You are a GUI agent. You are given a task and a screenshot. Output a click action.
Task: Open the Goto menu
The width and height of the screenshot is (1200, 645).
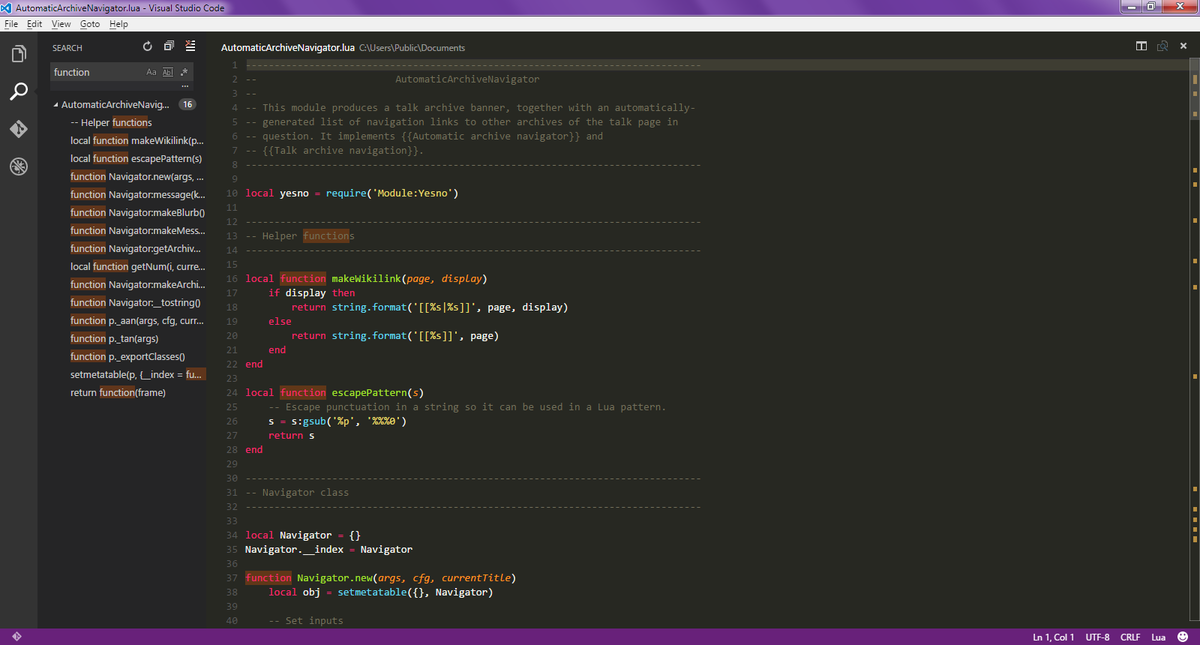[89, 23]
